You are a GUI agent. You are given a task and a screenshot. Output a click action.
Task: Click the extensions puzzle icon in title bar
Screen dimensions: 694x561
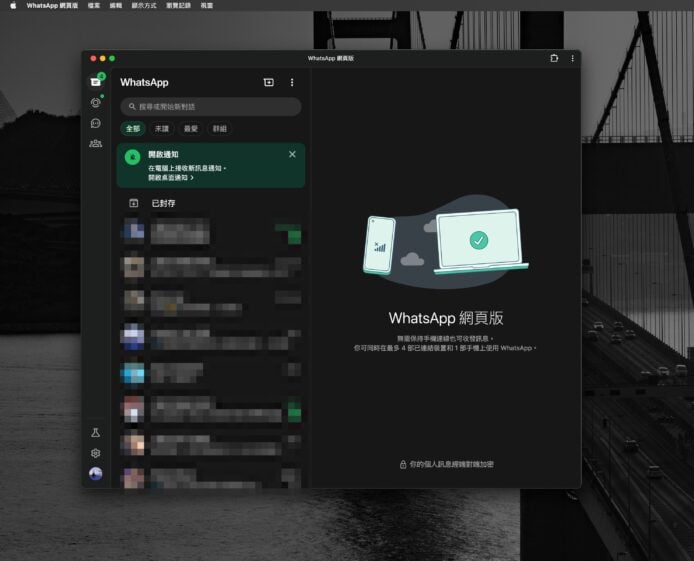(x=554, y=58)
